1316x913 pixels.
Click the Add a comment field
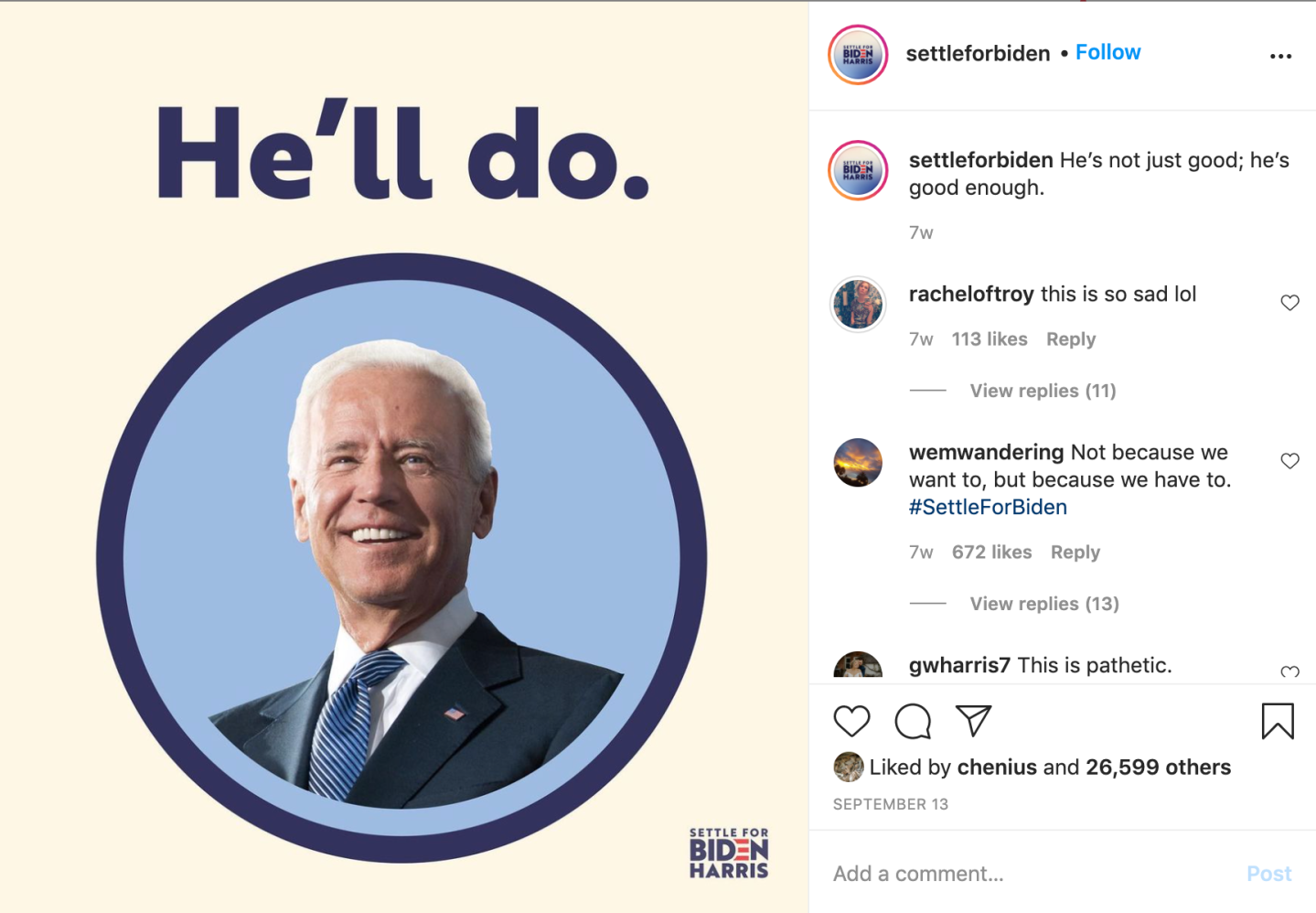point(1024,874)
